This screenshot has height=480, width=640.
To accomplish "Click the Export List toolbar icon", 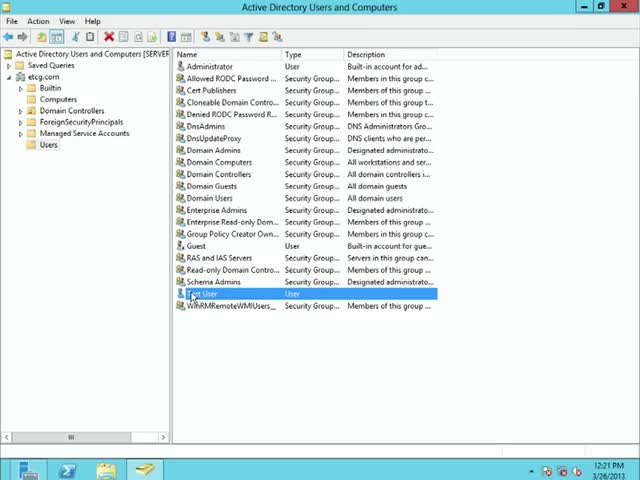I will pyautogui.click(x=153, y=37).
